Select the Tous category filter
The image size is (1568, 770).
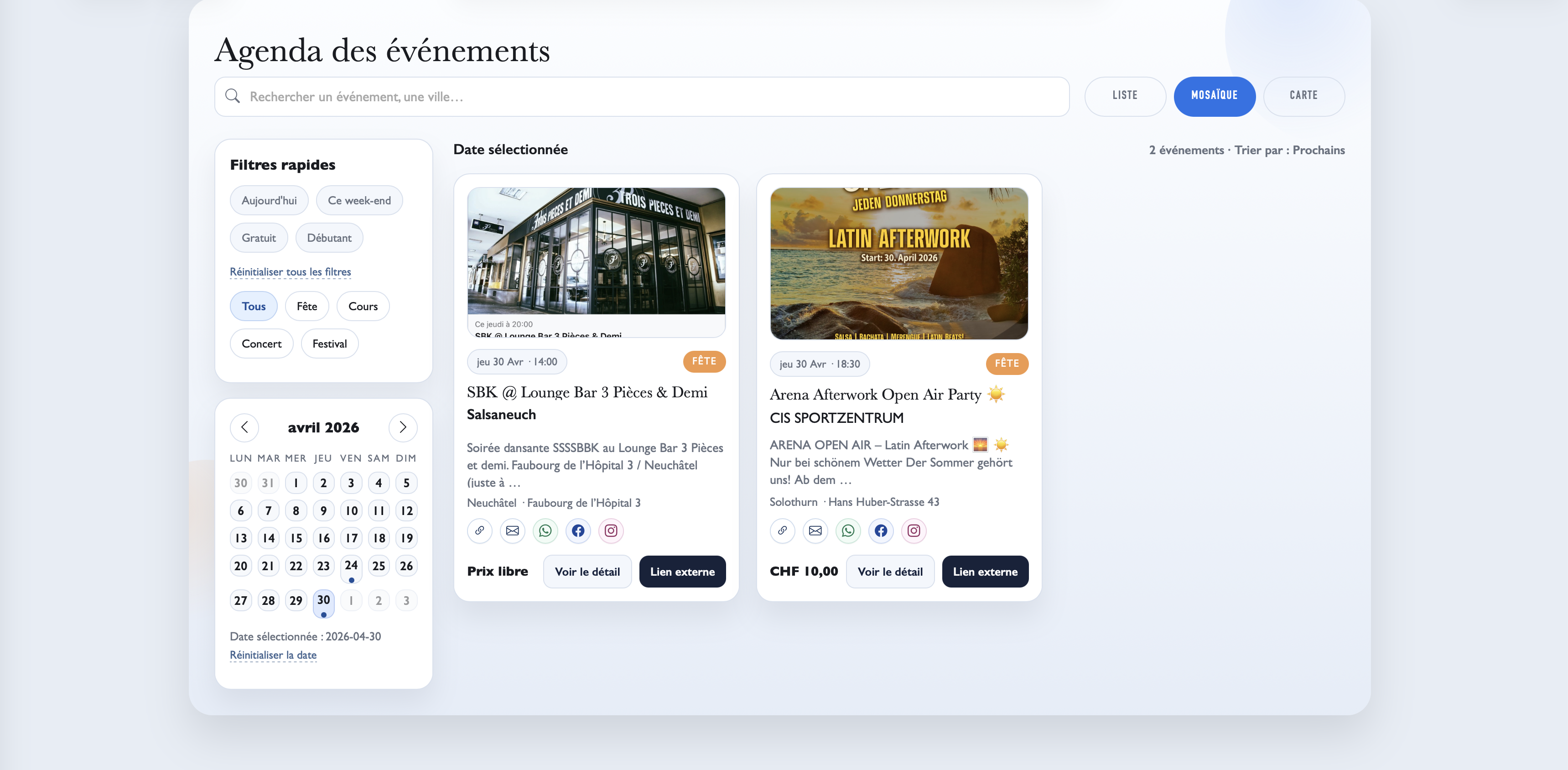pos(253,306)
